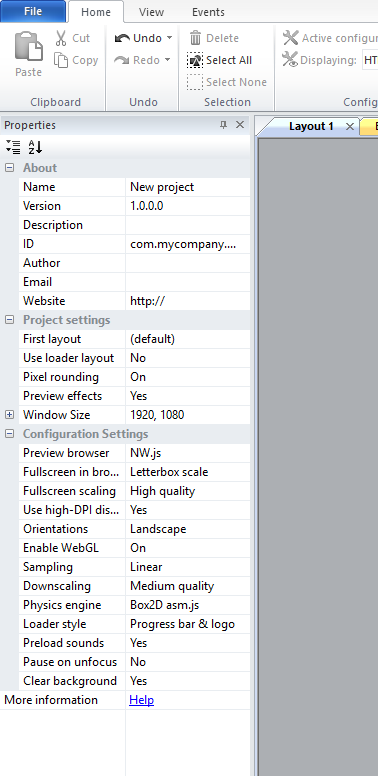Change the Use high-DPI display value
The height and width of the screenshot is (776, 378).
point(188,510)
